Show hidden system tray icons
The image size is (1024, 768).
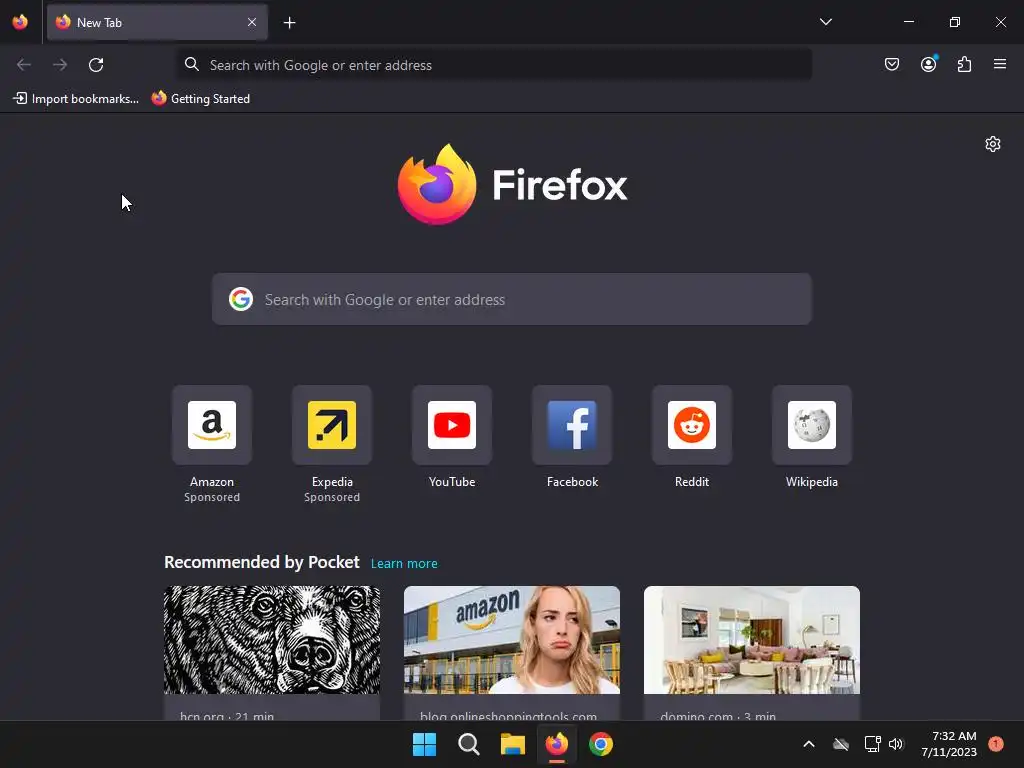[x=808, y=744]
